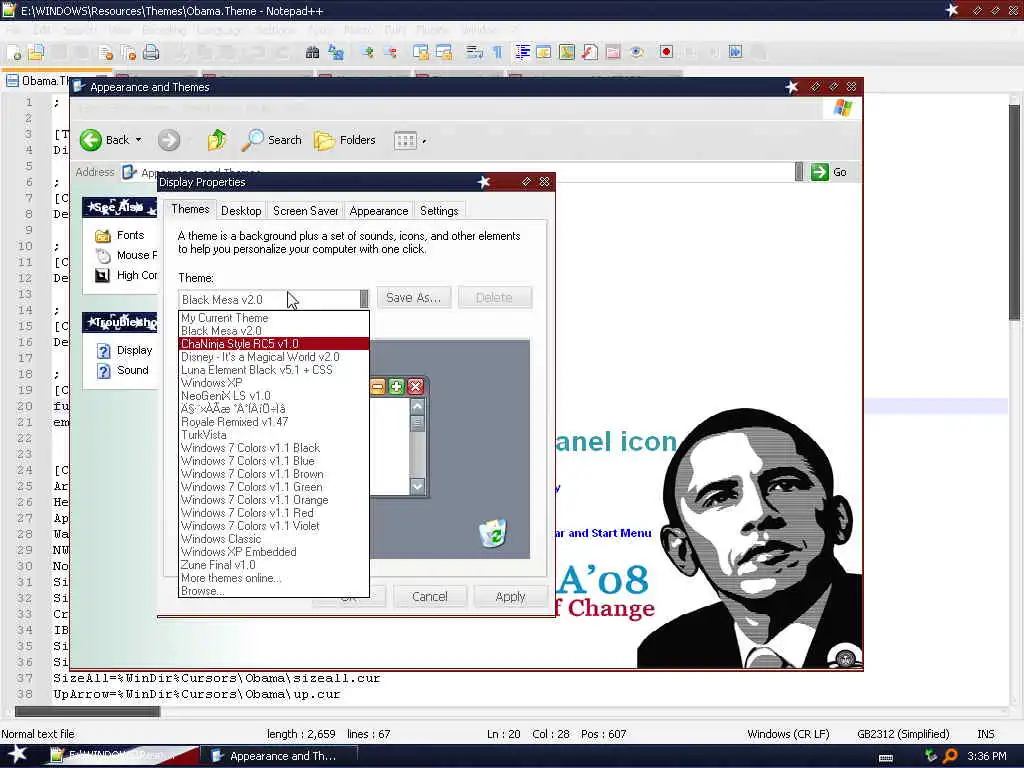Screen dimensions: 1024x768
Task: Select the Obama.Theme document tab in Notepad++
Action: [37, 81]
